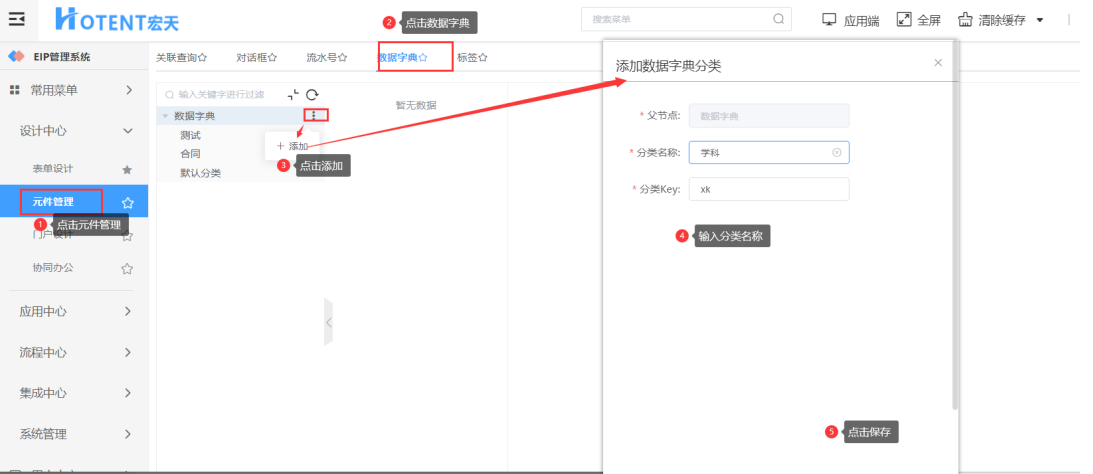Toggle favorite star for 协同办公
This screenshot has height=474, width=1093.
click(127, 268)
